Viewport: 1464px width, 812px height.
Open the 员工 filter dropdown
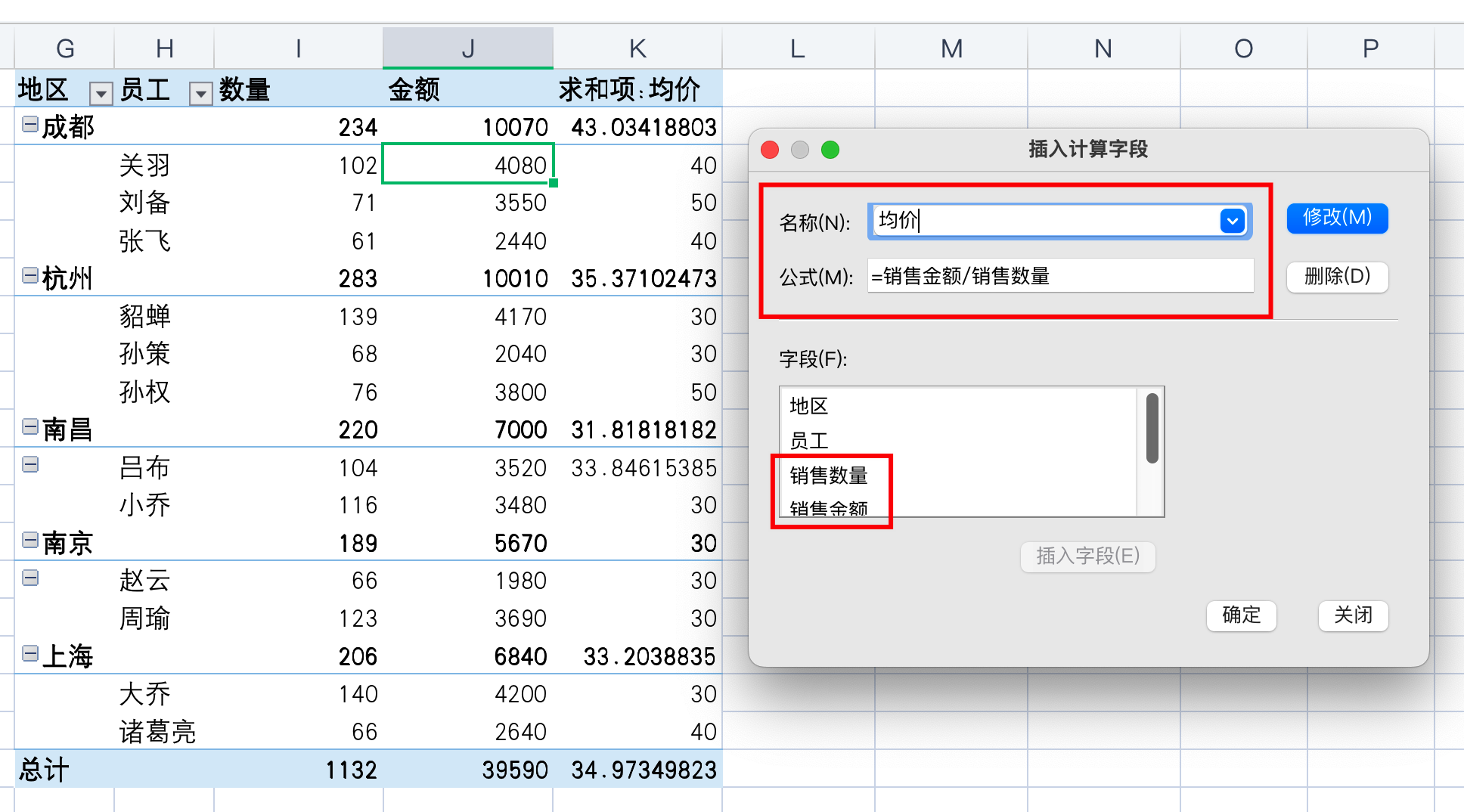click(x=200, y=93)
